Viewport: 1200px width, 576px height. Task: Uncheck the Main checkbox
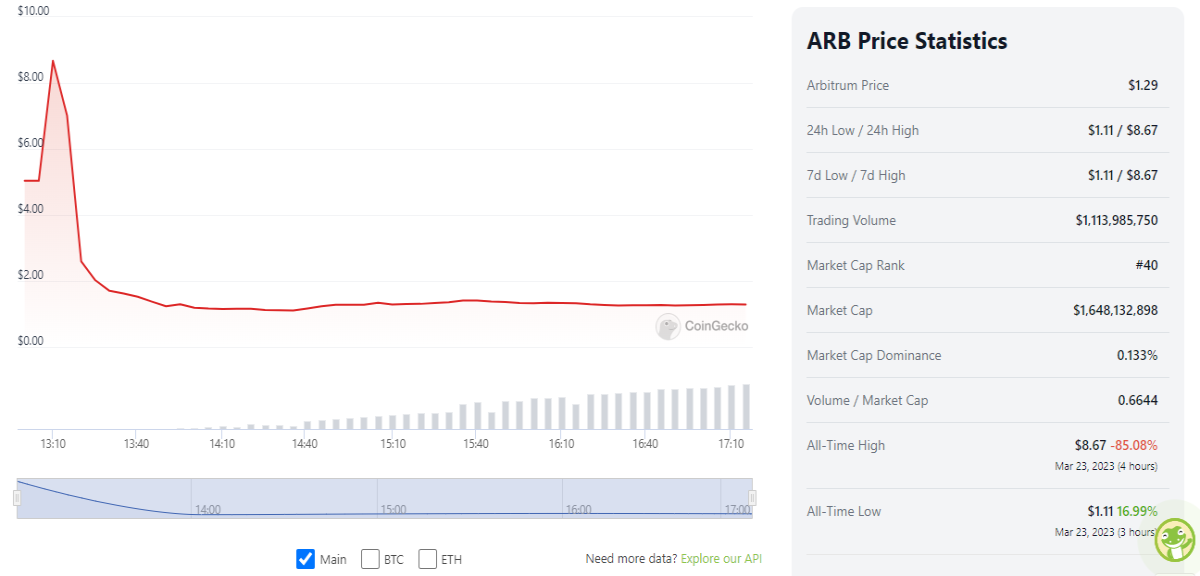(x=306, y=559)
